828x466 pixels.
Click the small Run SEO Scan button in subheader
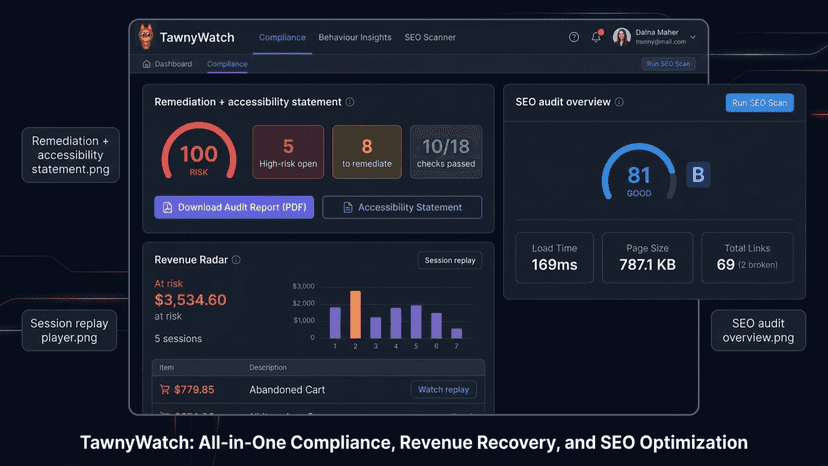(x=668, y=64)
